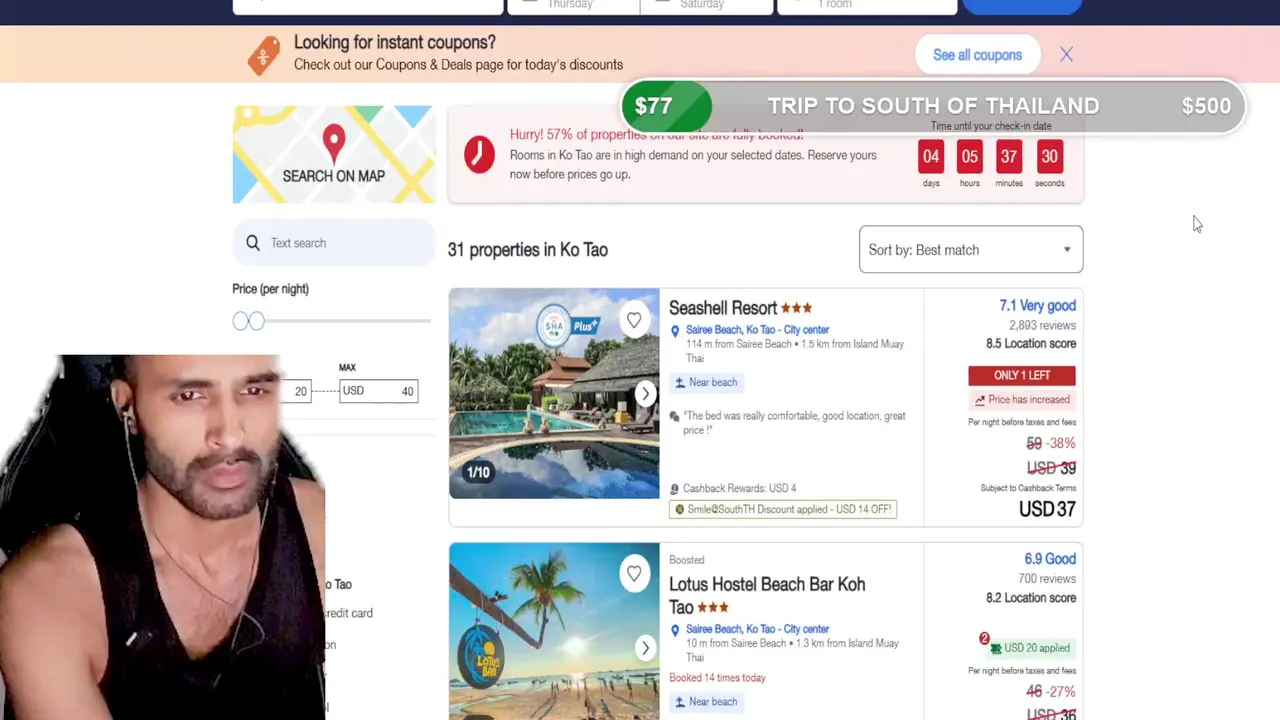Open the Sort by: Best match dropdown
Screen dimensions: 1280x720
(x=971, y=249)
